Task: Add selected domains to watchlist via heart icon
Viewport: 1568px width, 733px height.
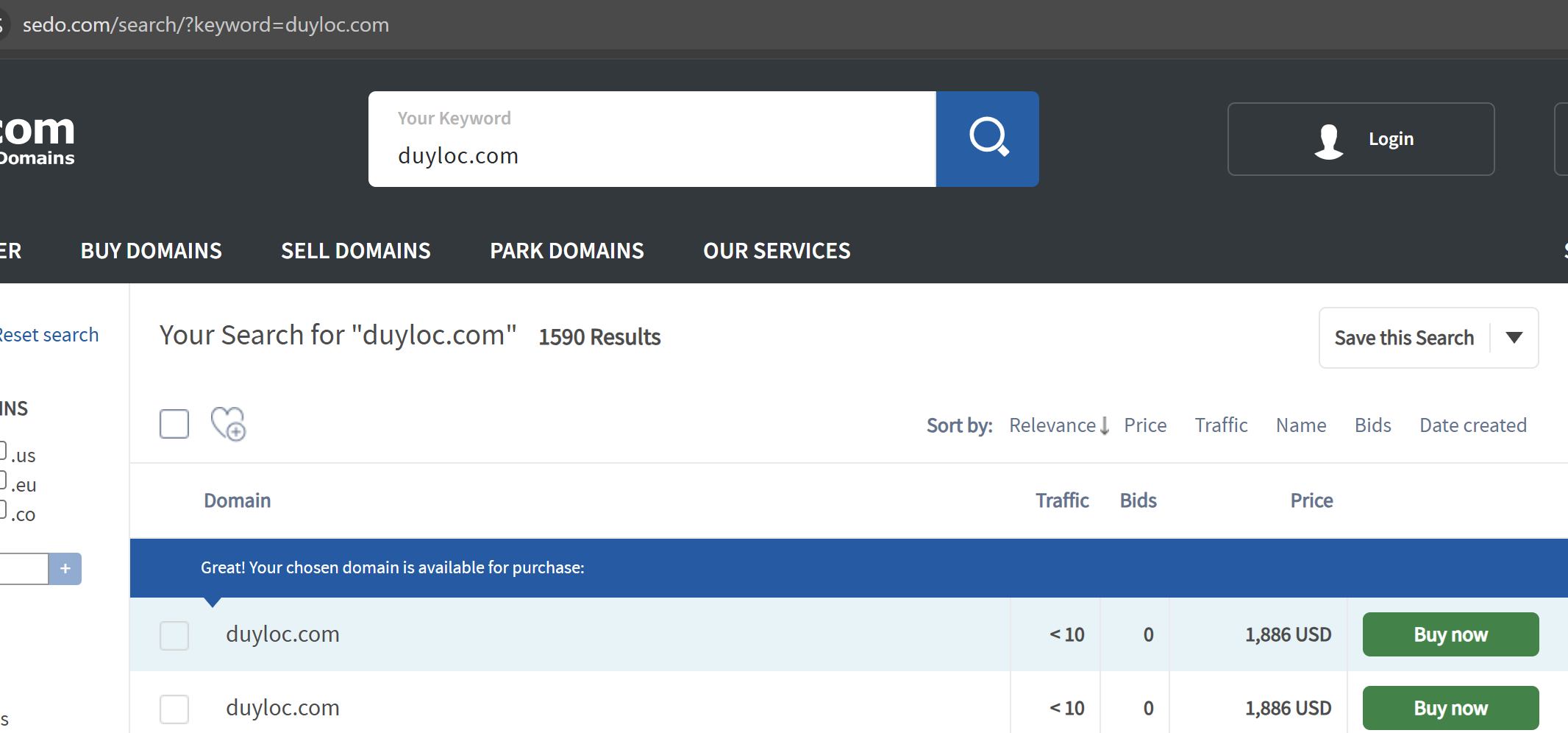Action: [228, 424]
